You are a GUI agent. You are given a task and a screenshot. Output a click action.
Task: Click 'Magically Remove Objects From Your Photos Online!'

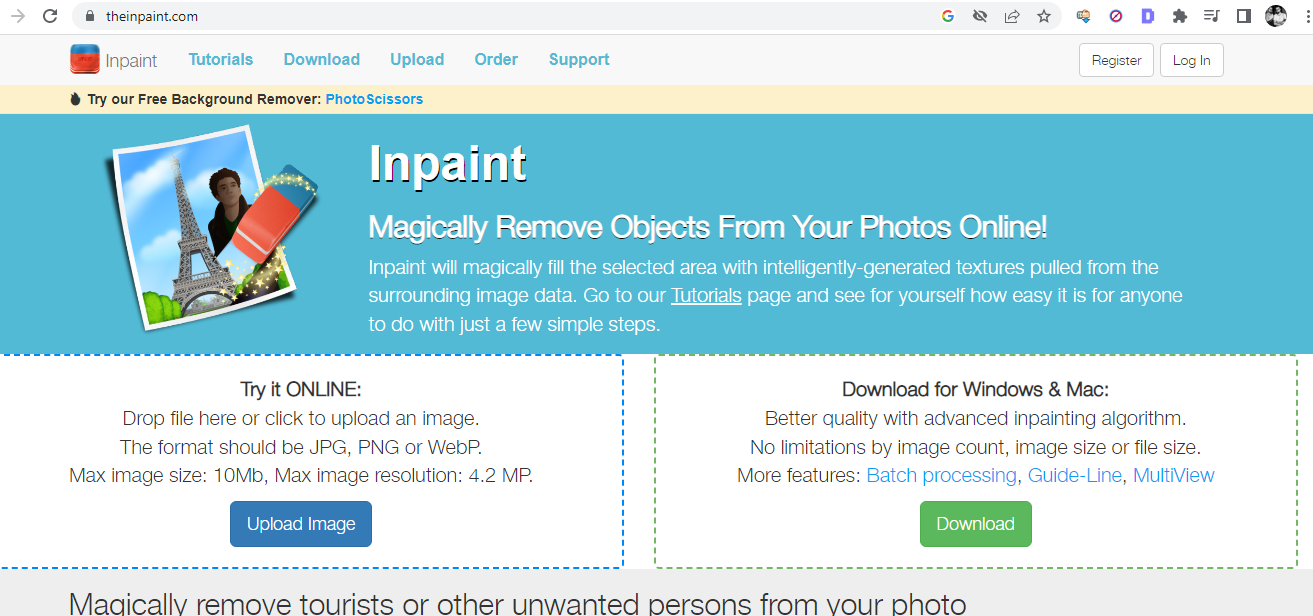coord(708,227)
